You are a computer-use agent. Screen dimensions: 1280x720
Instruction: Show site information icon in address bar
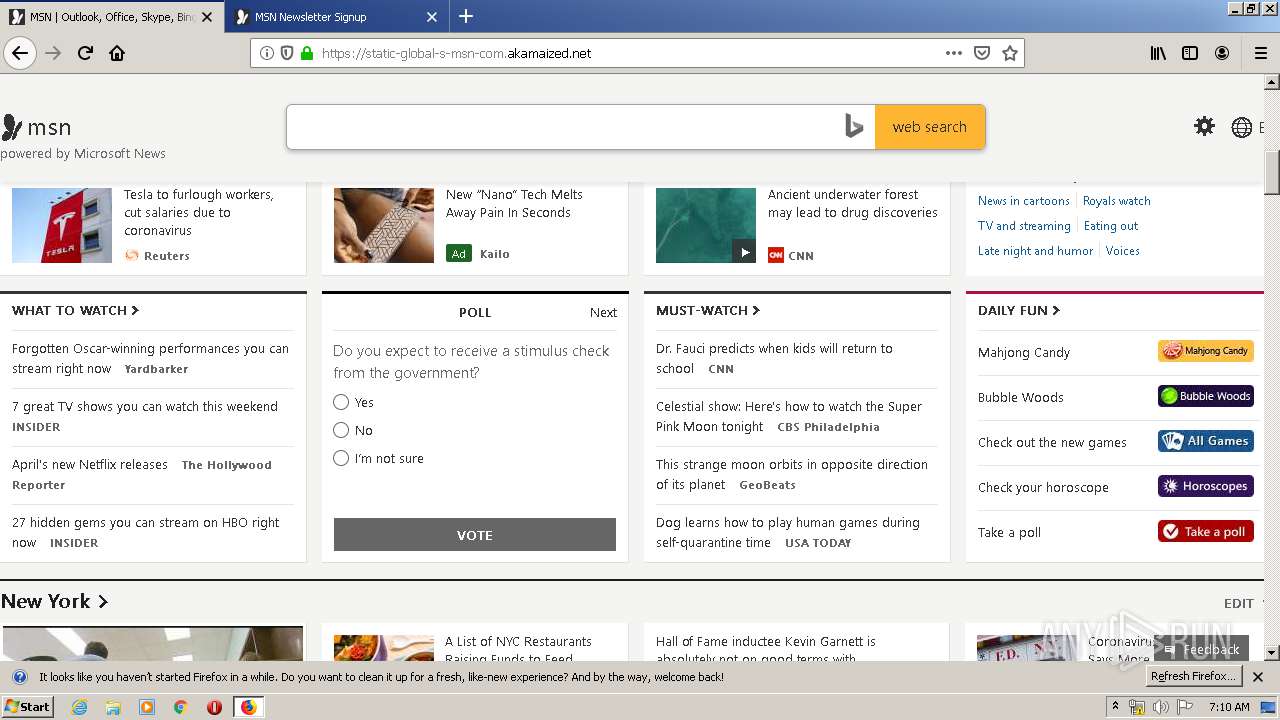tap(267, 53)
